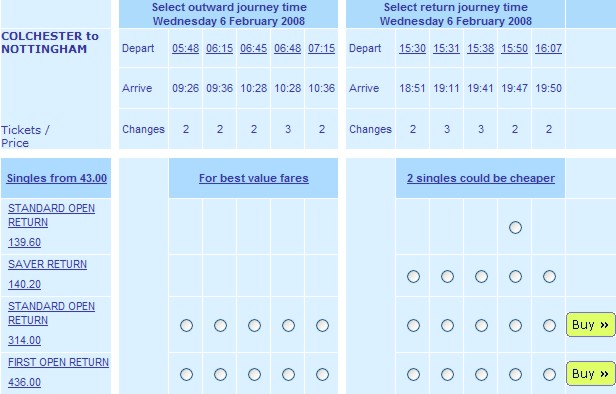The width and height of the screenshot is (616, 394).
Task: Select 314.00 fare radio for 05:48 outward
Action: coord(186,325)
